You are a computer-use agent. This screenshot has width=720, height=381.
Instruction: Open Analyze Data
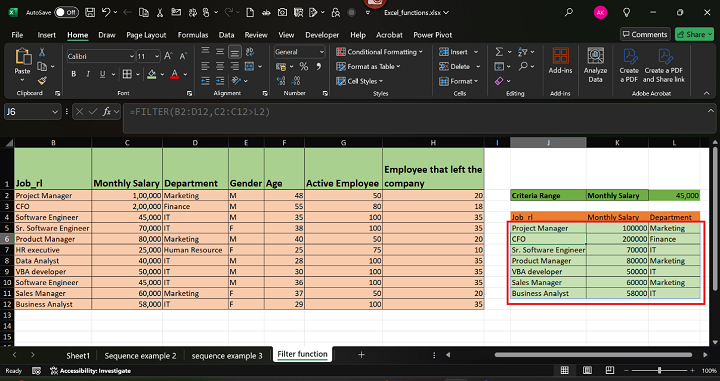pos(595,65)
